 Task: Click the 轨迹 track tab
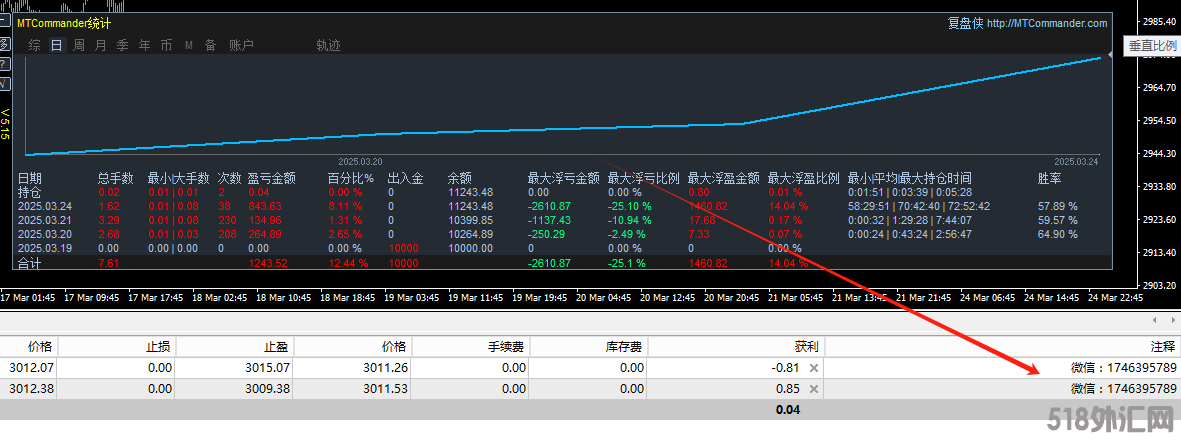[x=328, y=45]
